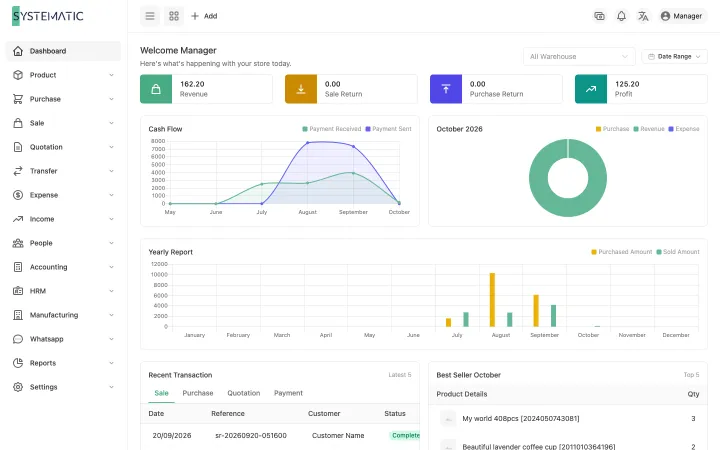Open the Date Range picker
The height and width of the screenshot is (450, 720).
[x=674, y=56]
